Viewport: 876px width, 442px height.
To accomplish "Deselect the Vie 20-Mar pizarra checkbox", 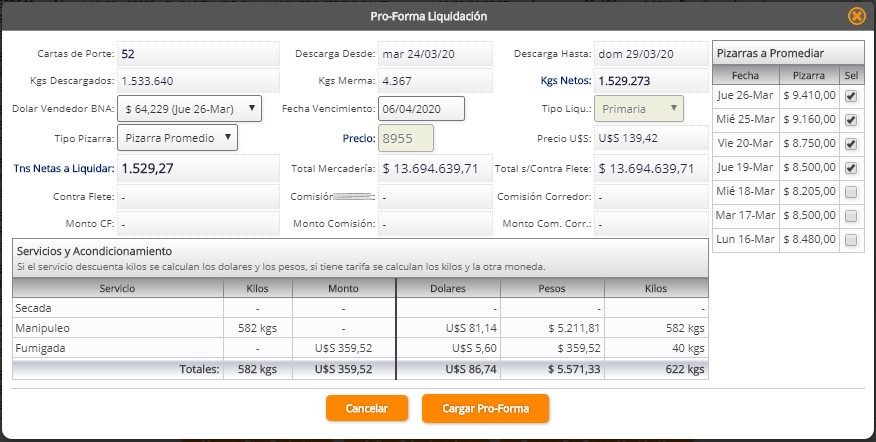I will click(851, 144).
